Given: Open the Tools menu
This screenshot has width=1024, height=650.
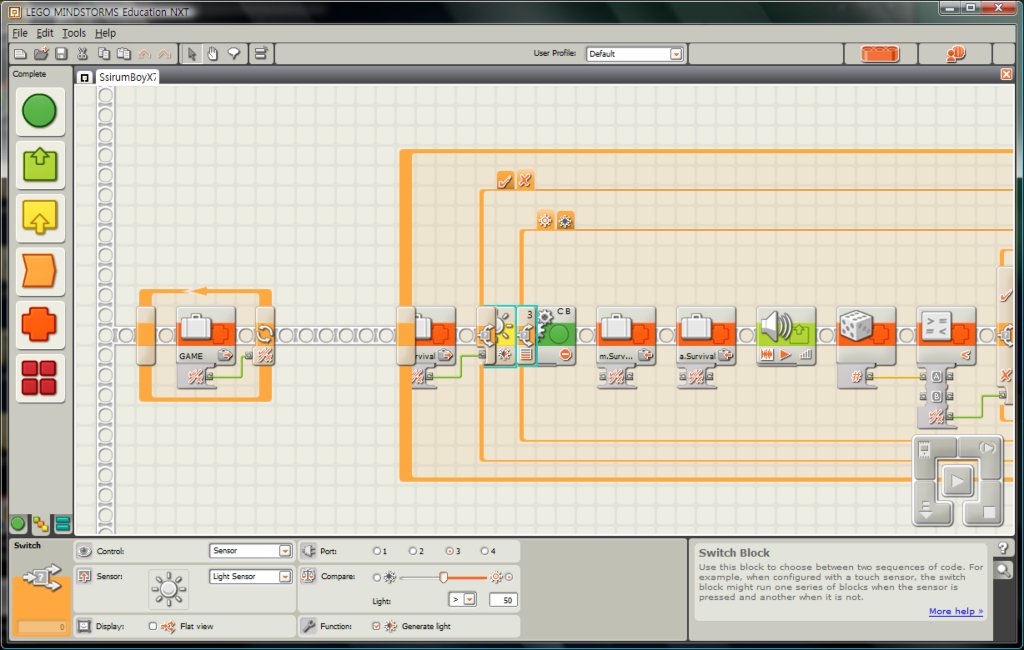Looking at the screenshot, I should click(x=74, y=33).
